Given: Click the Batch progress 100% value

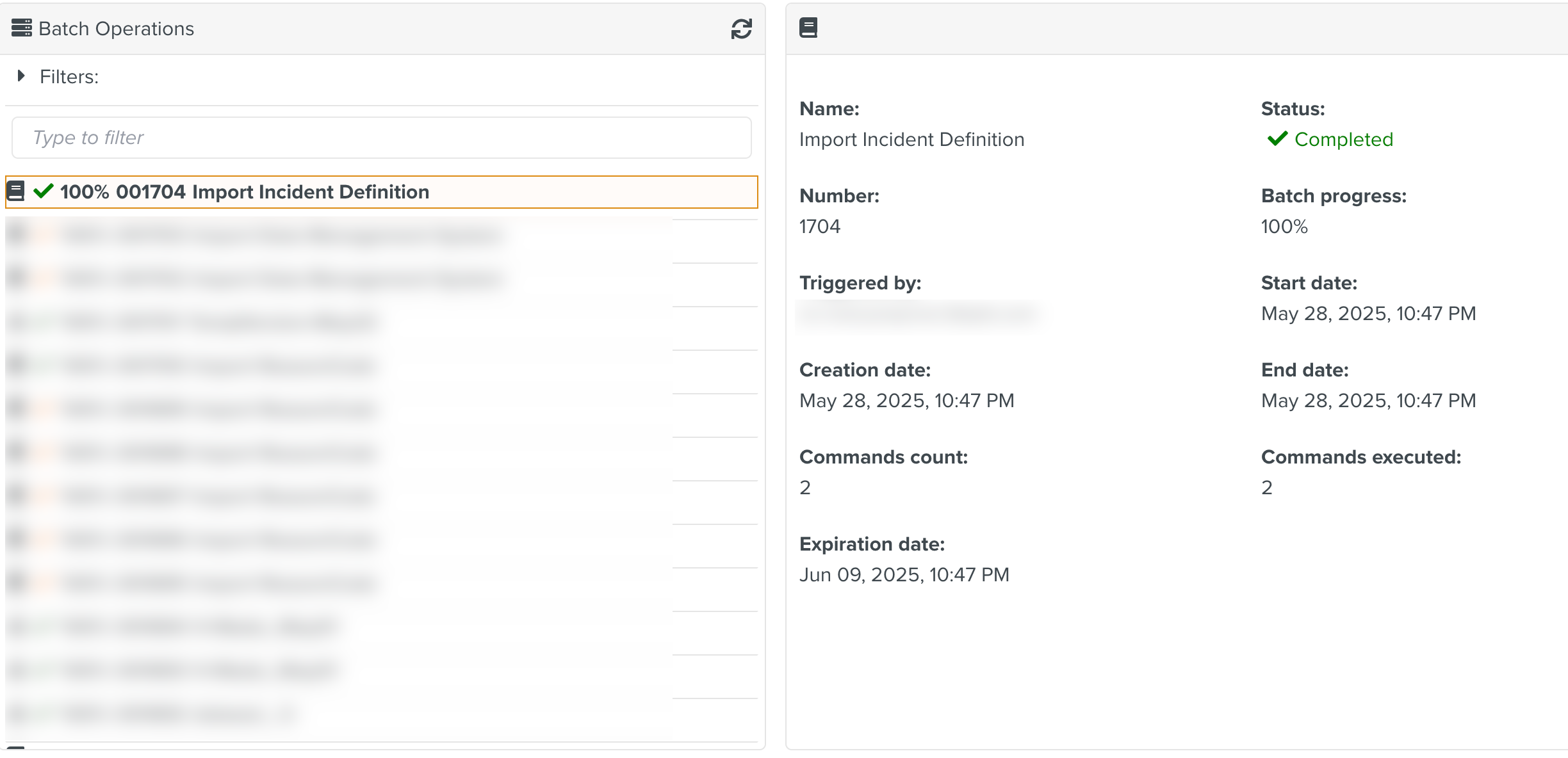Looking at the screenshot, I should coord(1284,227).
